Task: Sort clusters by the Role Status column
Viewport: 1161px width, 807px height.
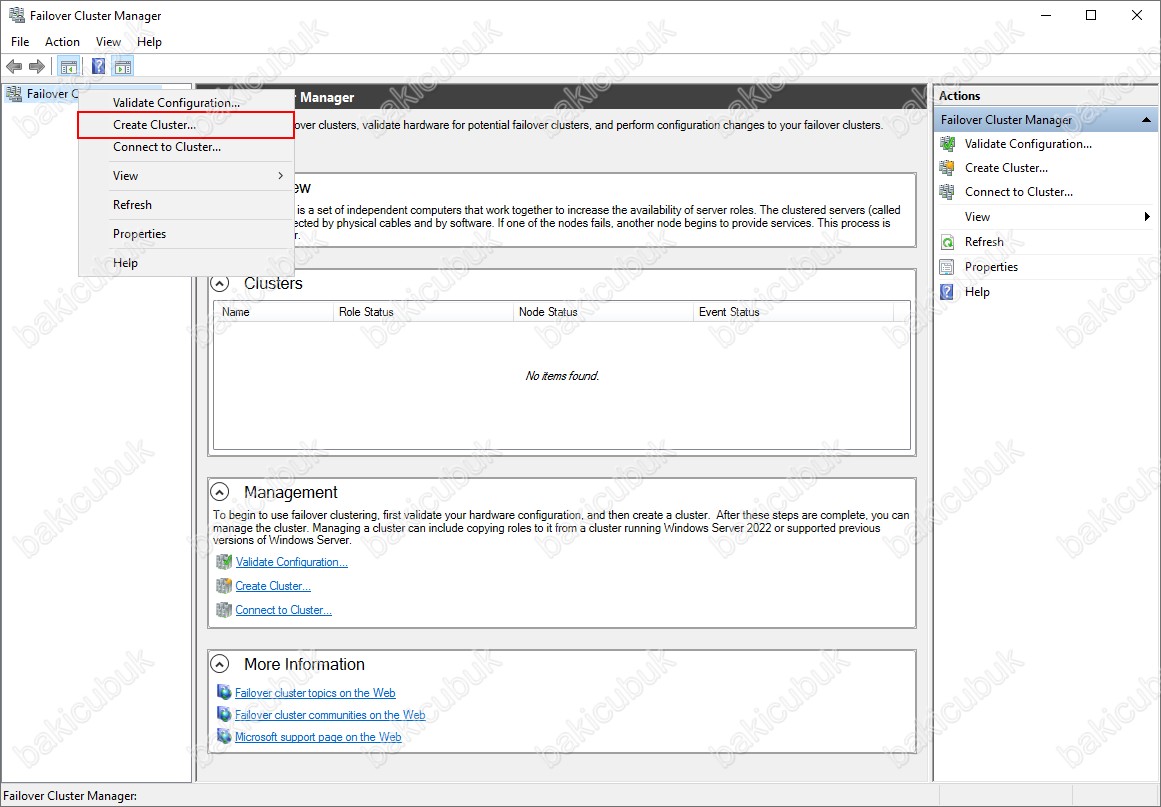Action: pos(423,312)
